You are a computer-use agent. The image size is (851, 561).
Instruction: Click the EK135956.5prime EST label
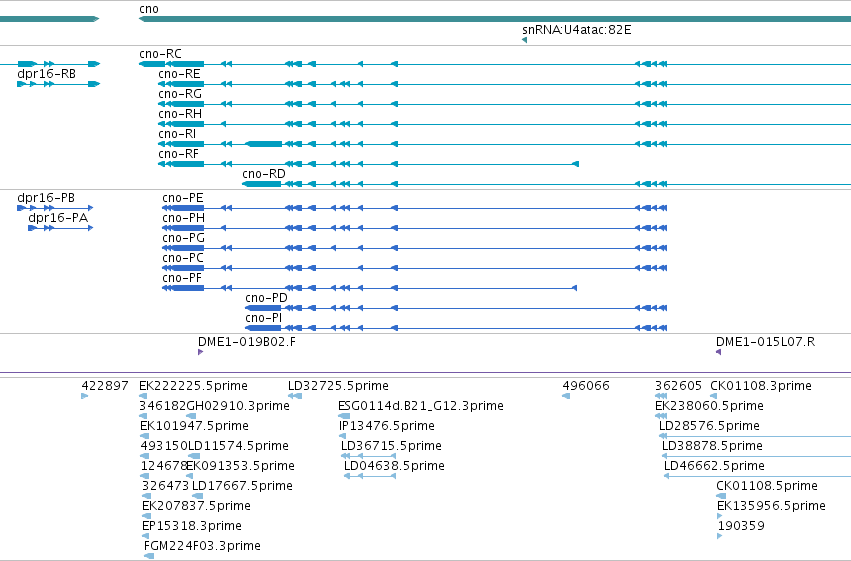tap(771, 506)
